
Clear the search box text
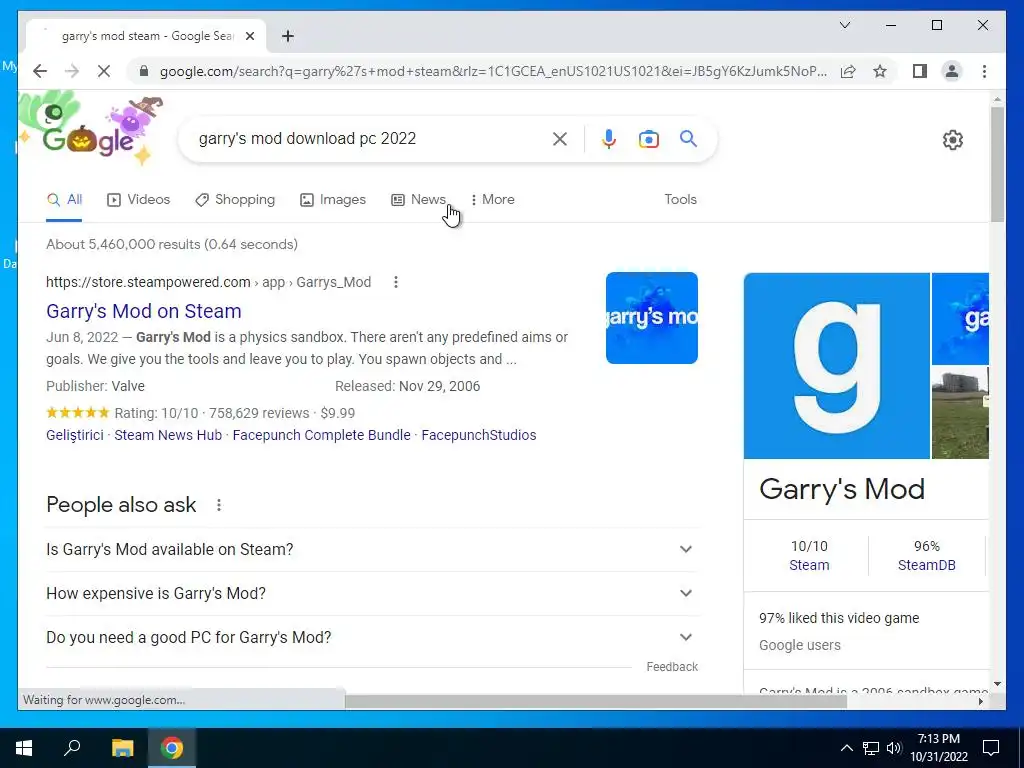pyautogui.click(x=560, y=138)
